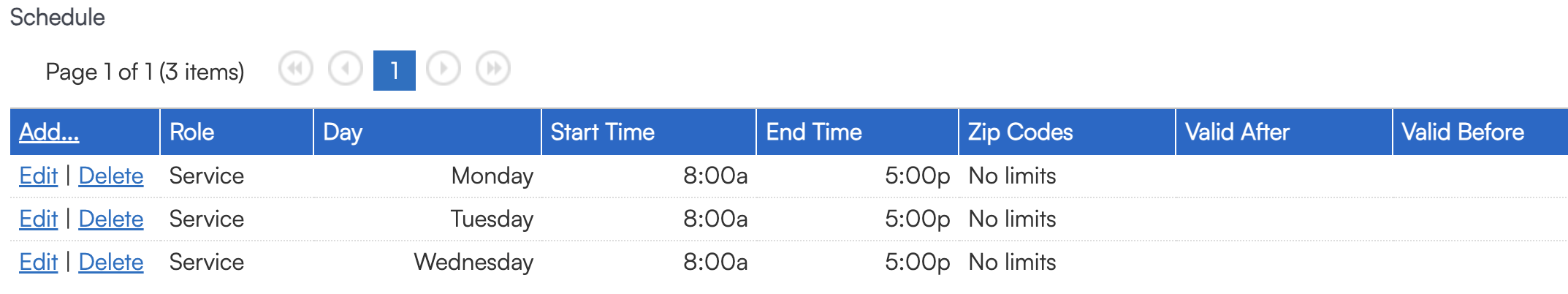
Task: Sort by Start Time column header
Action: 602,132
